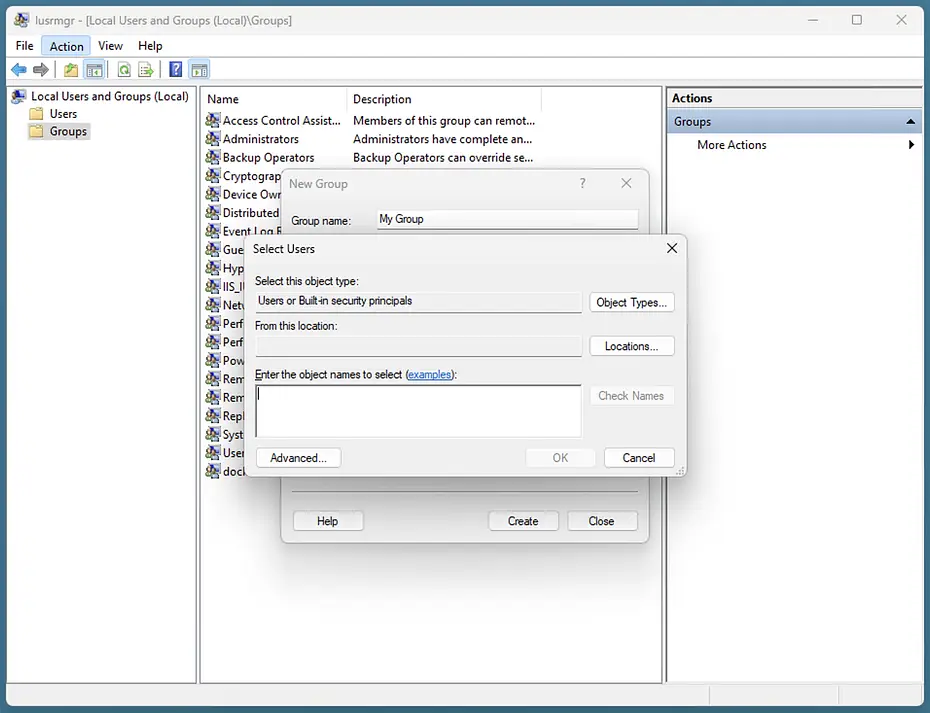Image resolution: width=930 pixels, height=713 pixels.
Task: Open the examples link
Action: 429,375
